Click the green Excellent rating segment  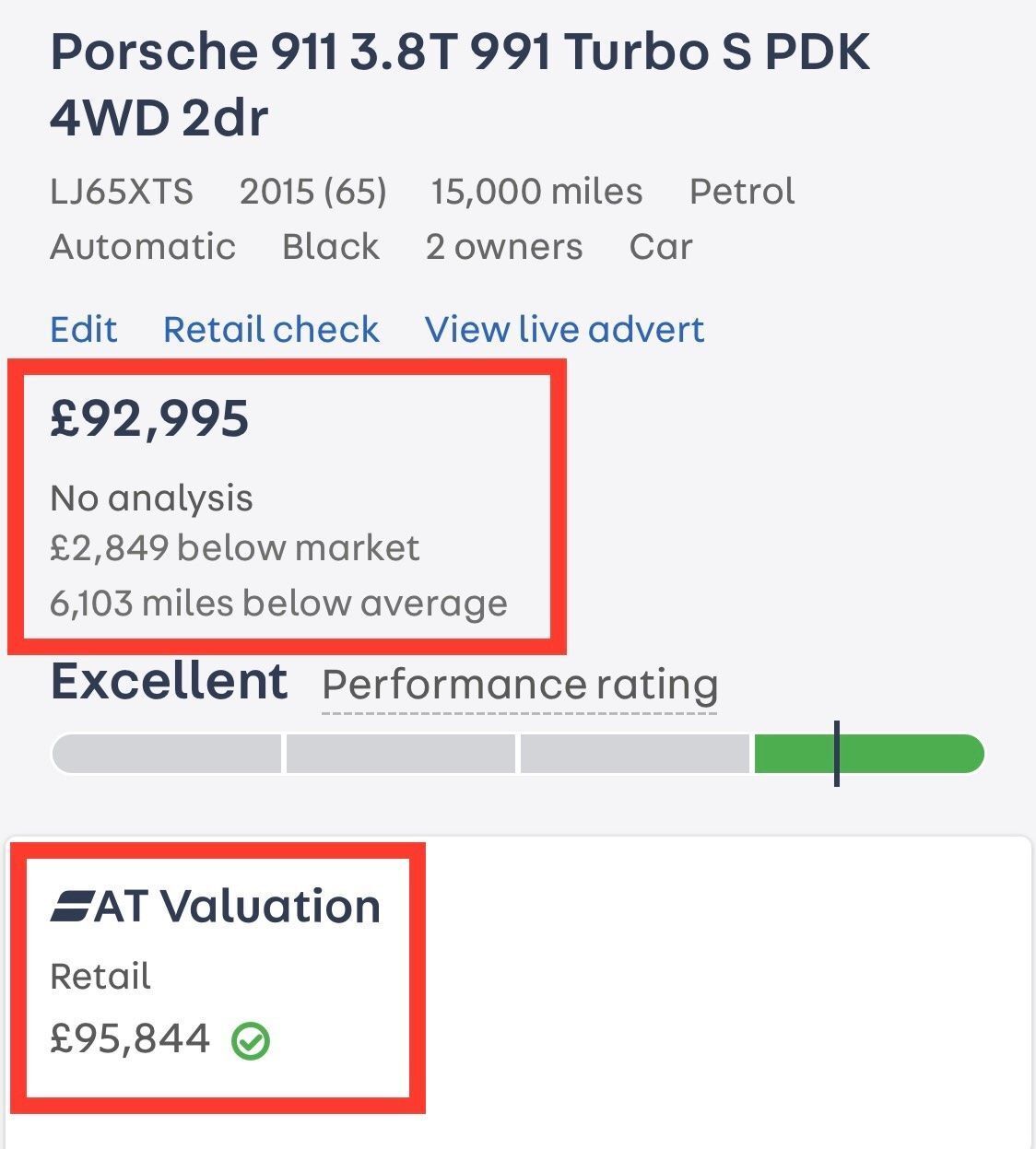[x=869, y=754]
